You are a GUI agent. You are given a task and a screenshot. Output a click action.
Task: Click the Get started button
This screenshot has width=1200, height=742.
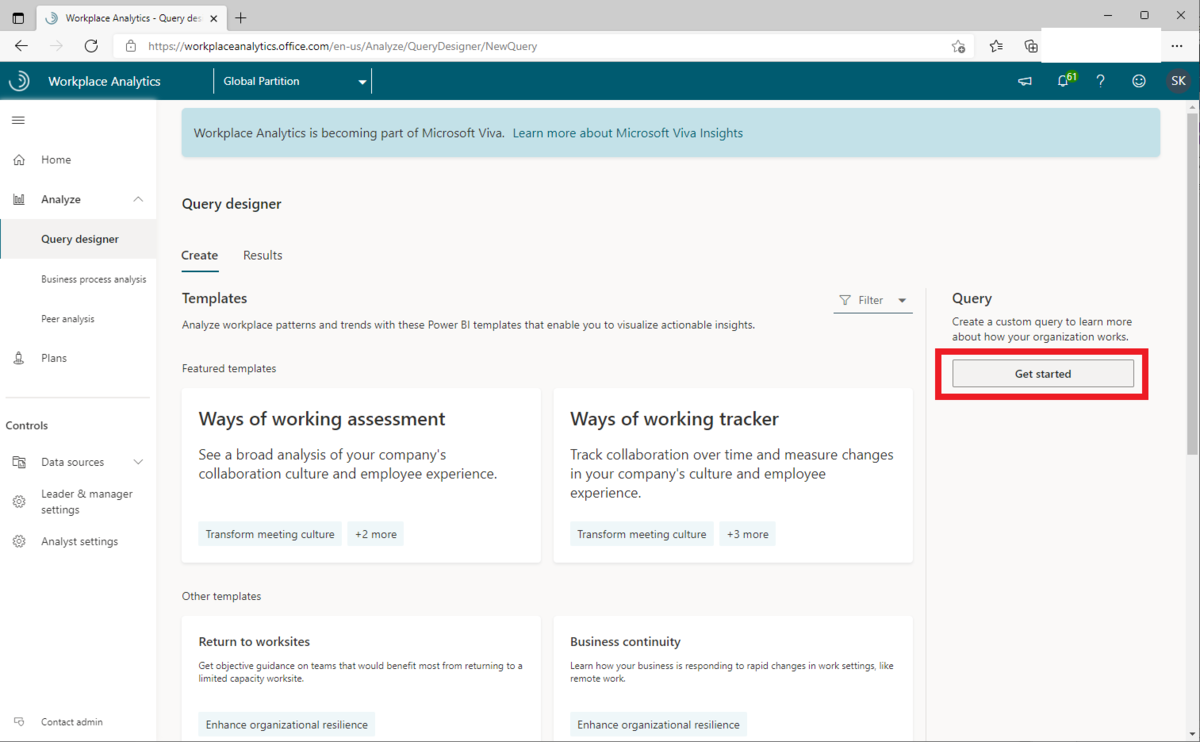point(1043,374)
